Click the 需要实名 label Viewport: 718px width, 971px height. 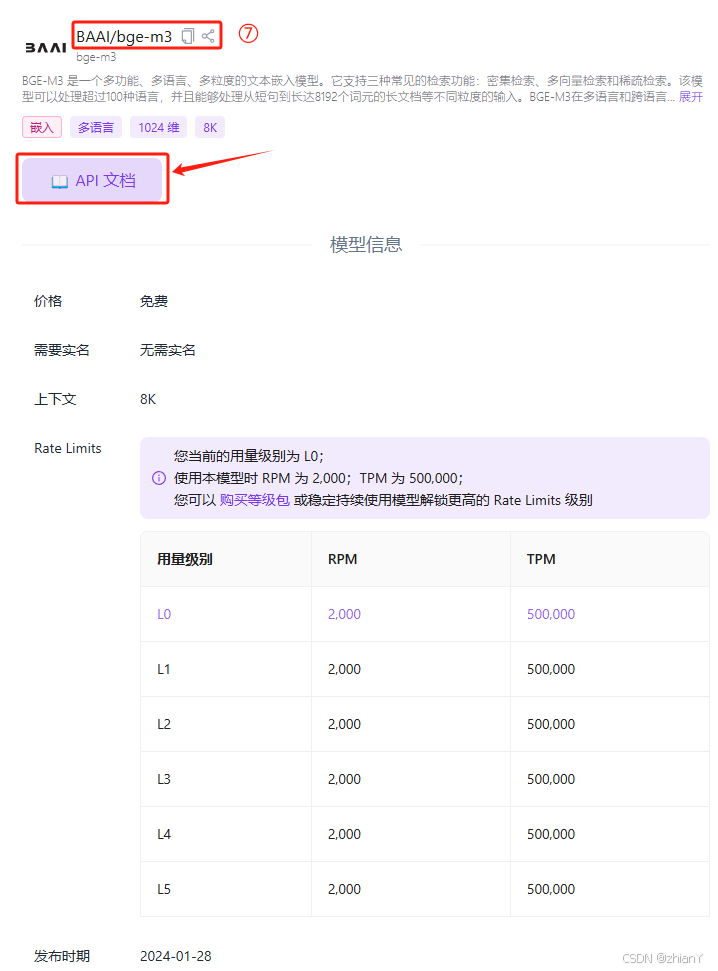61,350
